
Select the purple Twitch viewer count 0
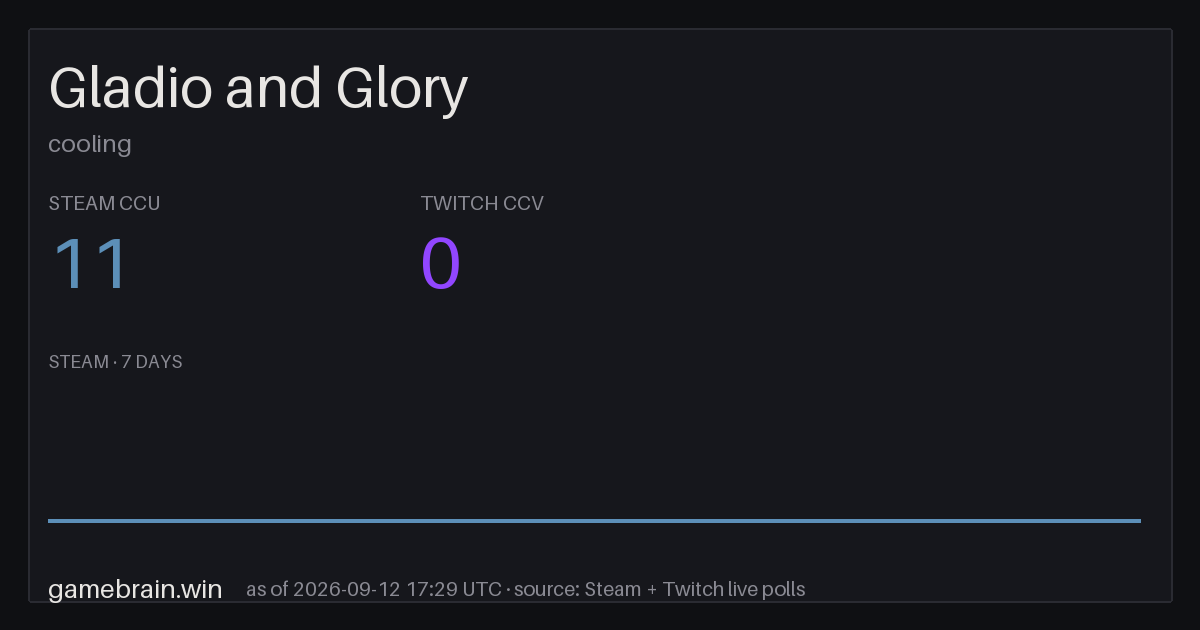tap(441, 264)
